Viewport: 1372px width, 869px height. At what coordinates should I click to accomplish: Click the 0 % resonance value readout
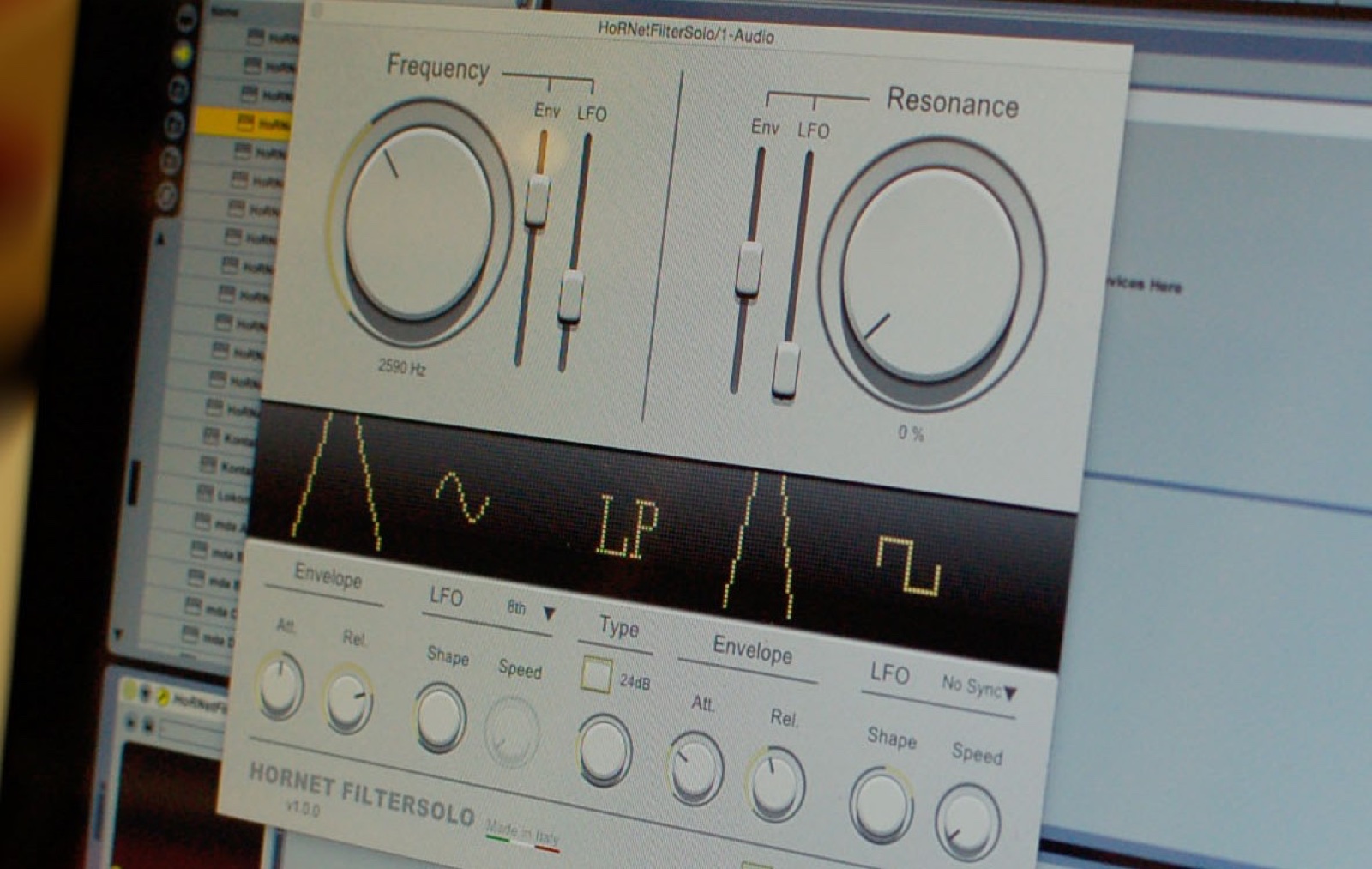coord(911,433)
